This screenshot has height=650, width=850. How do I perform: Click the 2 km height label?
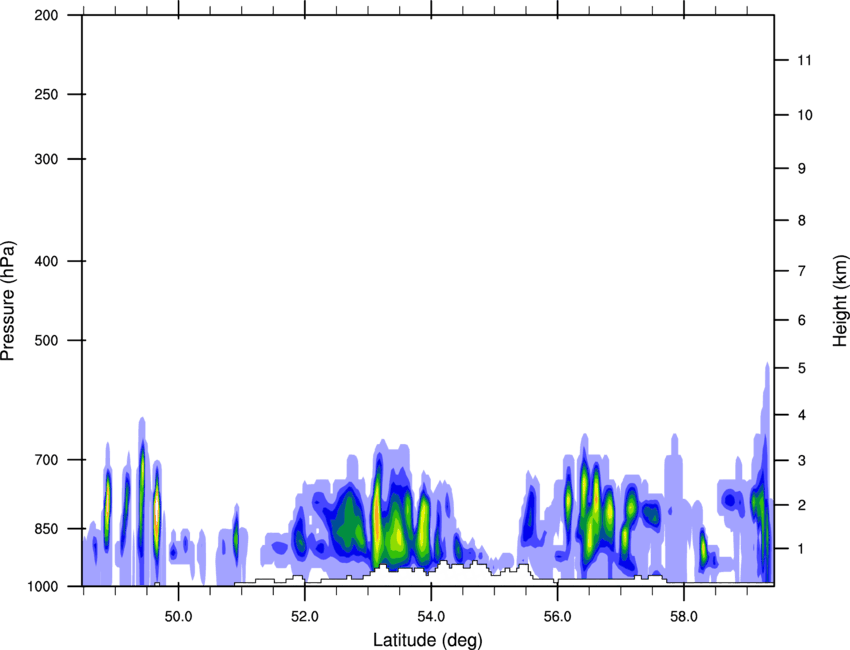(802, 505)
